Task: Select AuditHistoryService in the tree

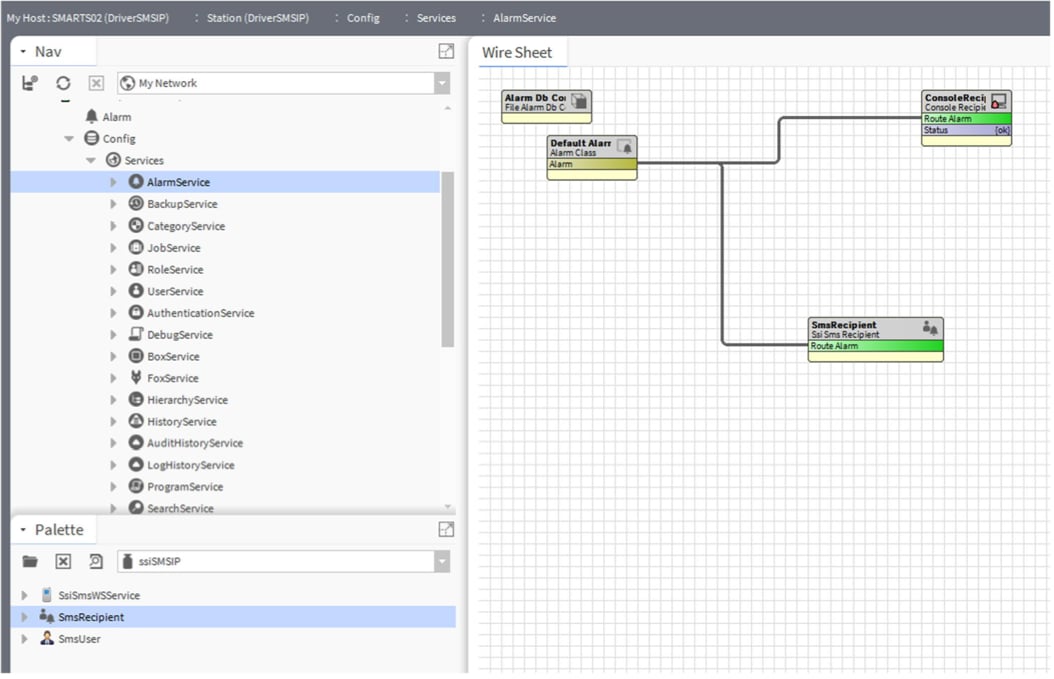Action: (195, 443)
